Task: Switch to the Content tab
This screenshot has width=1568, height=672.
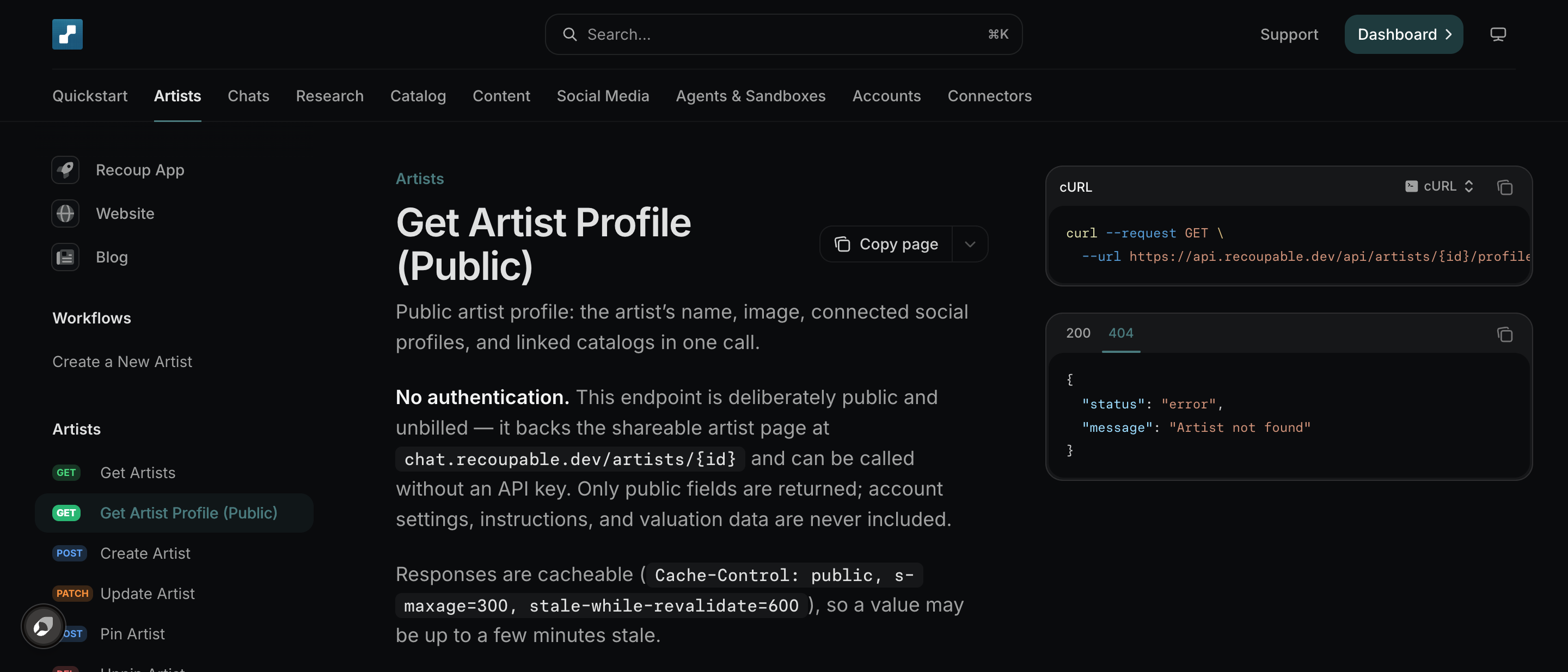Action: (x=501, y=95)
